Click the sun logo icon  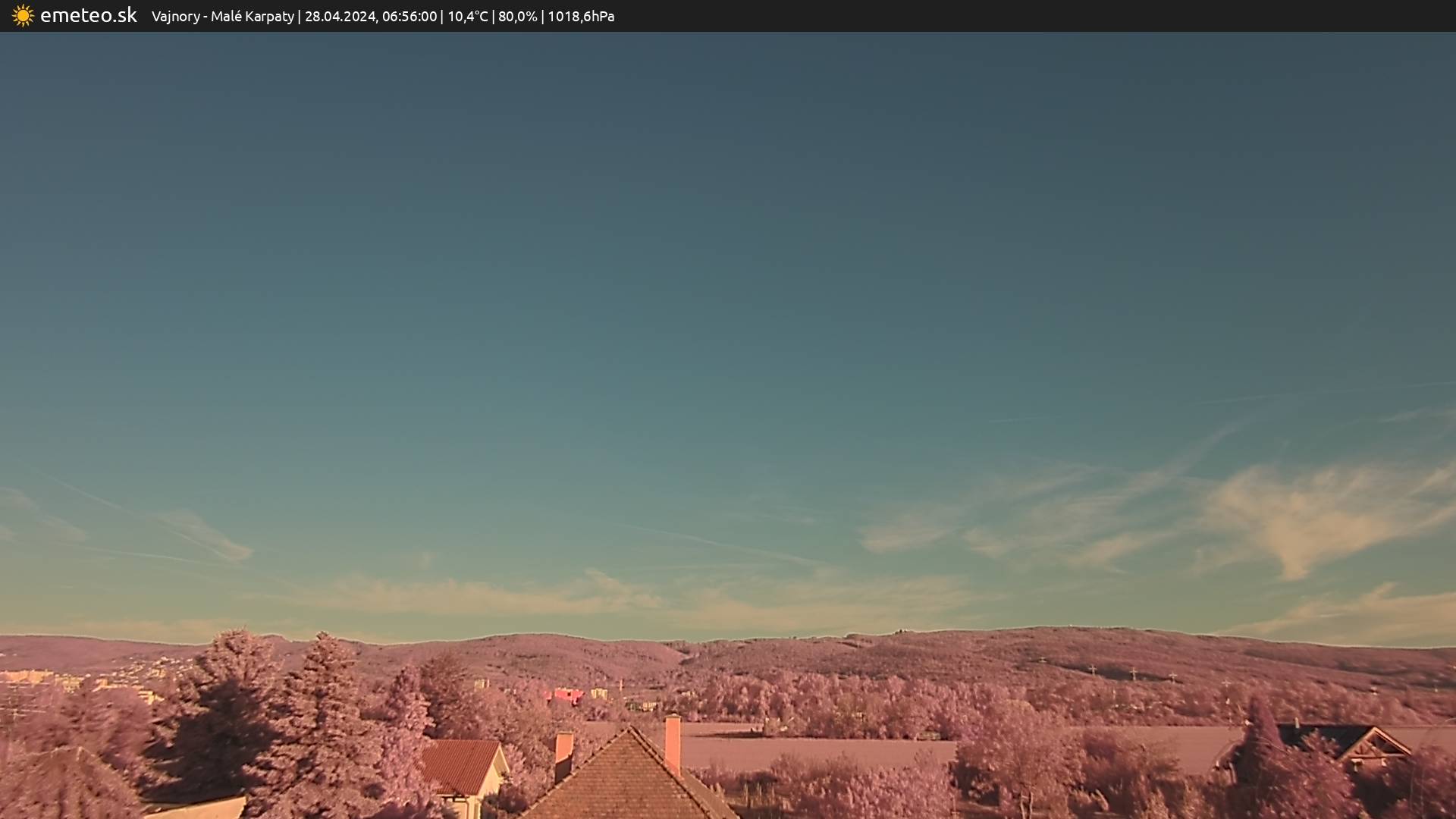click(x=23, y=16)
